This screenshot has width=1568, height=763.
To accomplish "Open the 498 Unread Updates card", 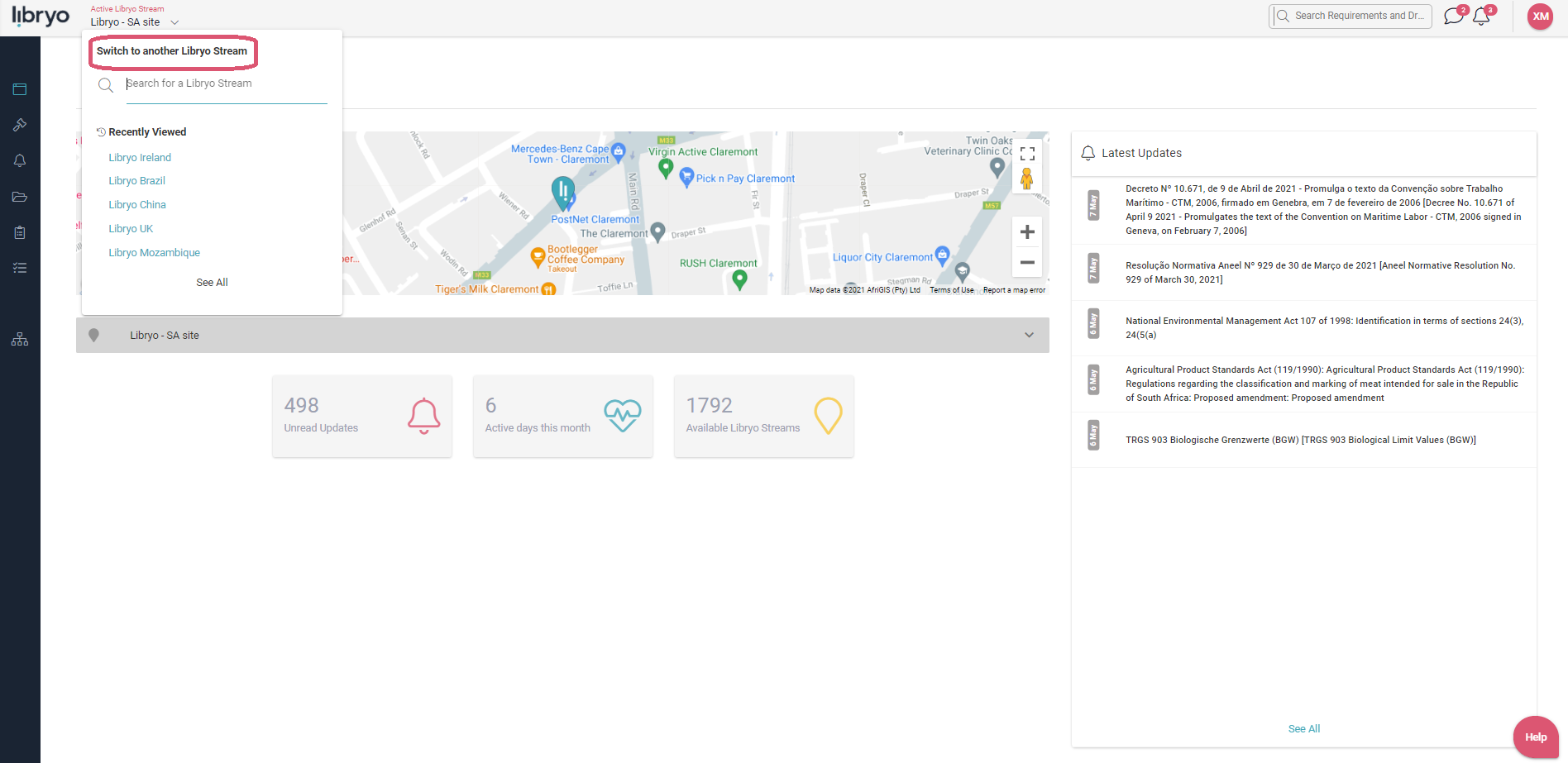I will [362, 416].
